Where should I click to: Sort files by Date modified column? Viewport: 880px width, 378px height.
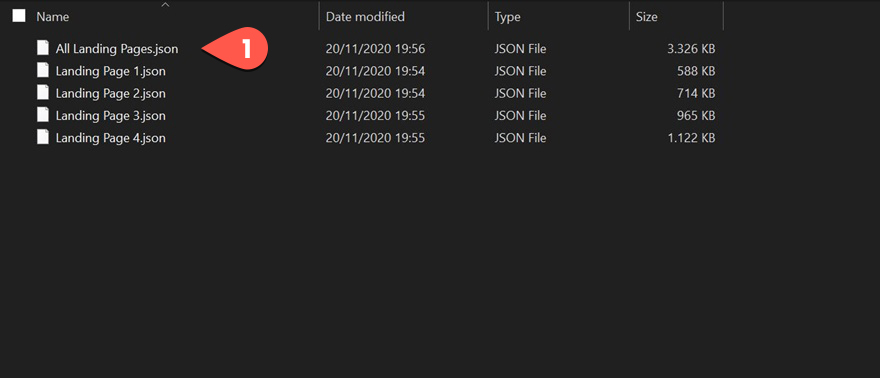click(365, 17)
